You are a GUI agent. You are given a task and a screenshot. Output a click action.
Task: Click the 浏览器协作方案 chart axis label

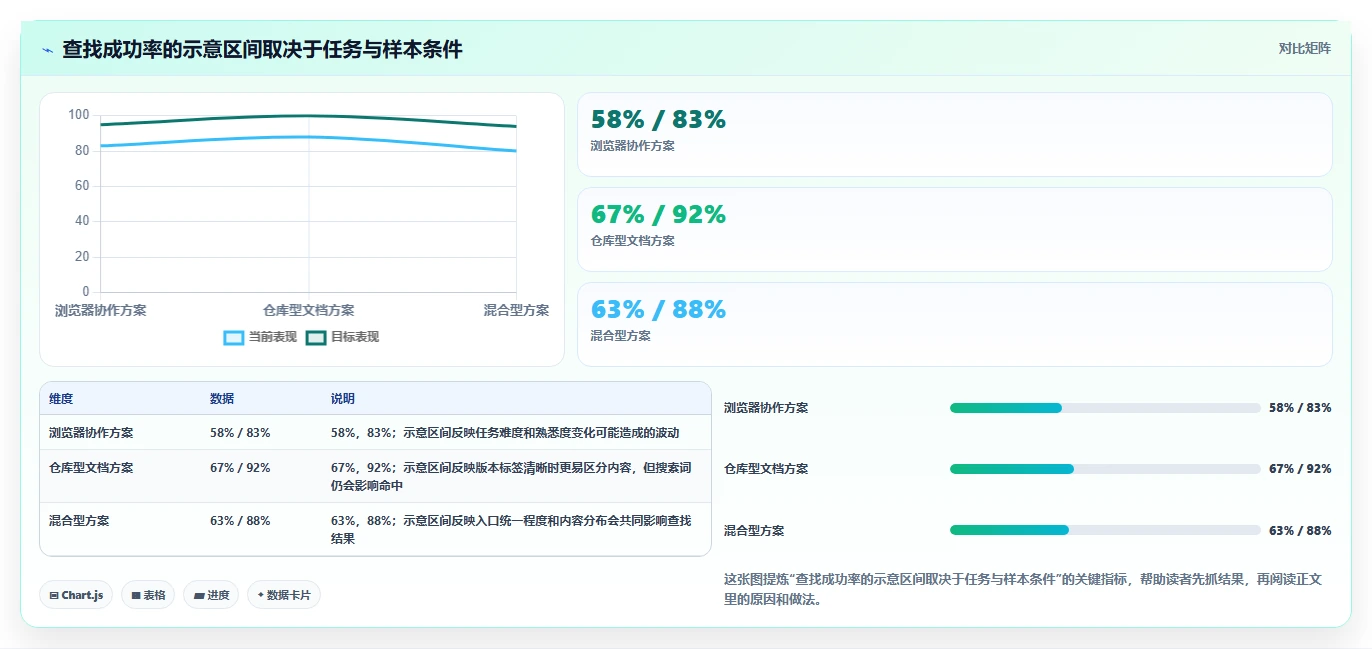[x=101, y=310]
